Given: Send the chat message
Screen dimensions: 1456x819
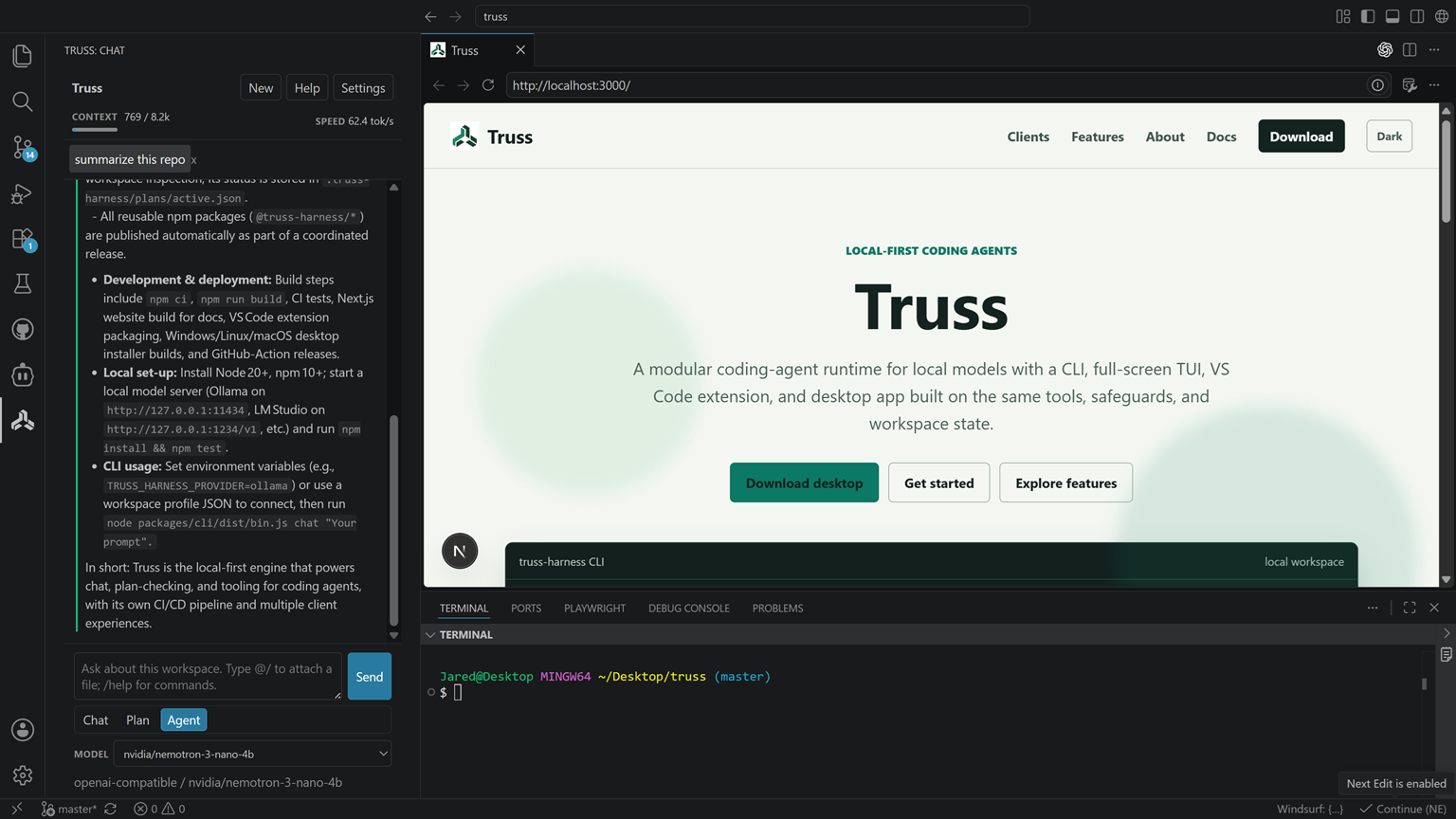Looking at the screenshot, I should click(x=370, y=677).
